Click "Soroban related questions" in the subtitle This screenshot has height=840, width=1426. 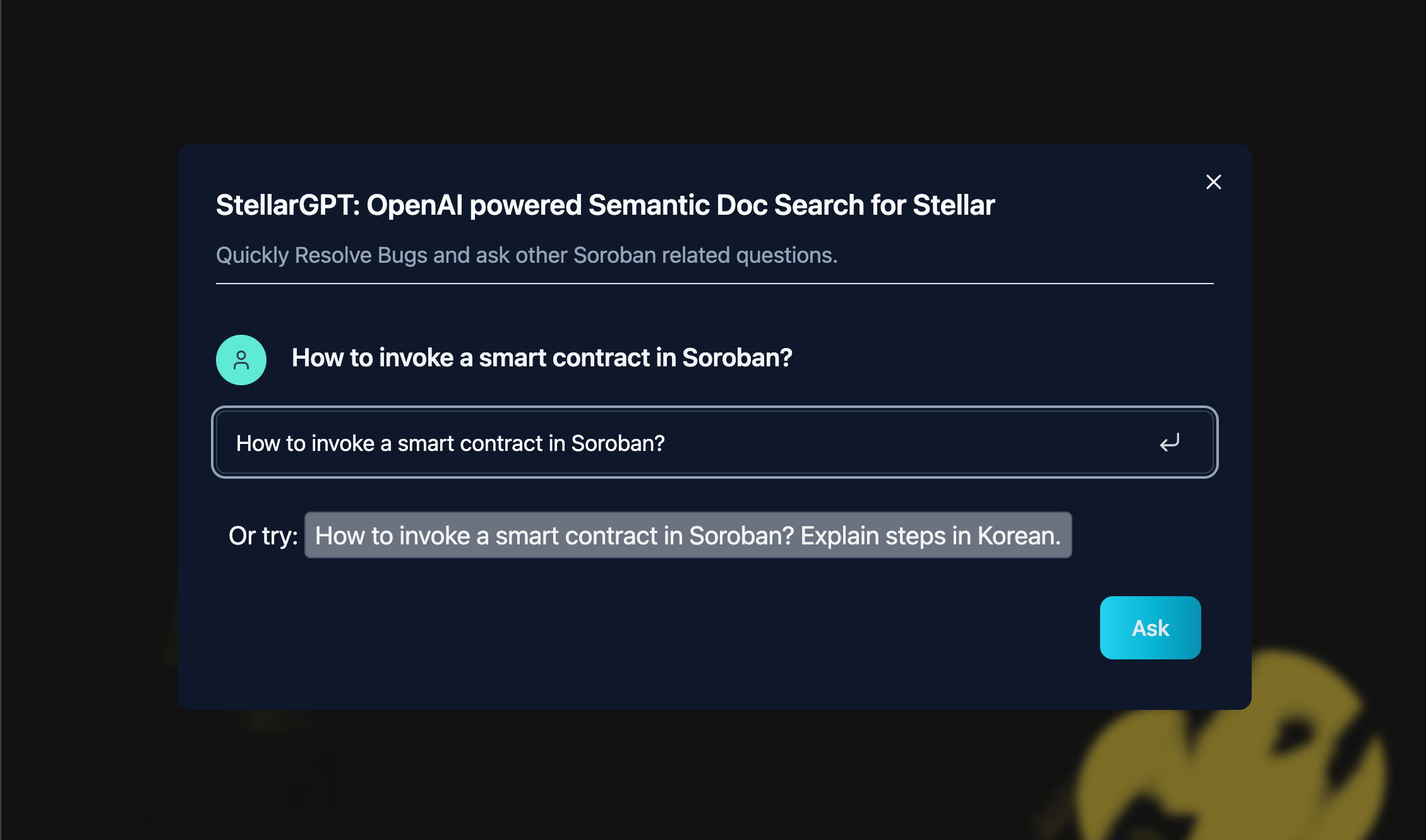pos(704,255)
